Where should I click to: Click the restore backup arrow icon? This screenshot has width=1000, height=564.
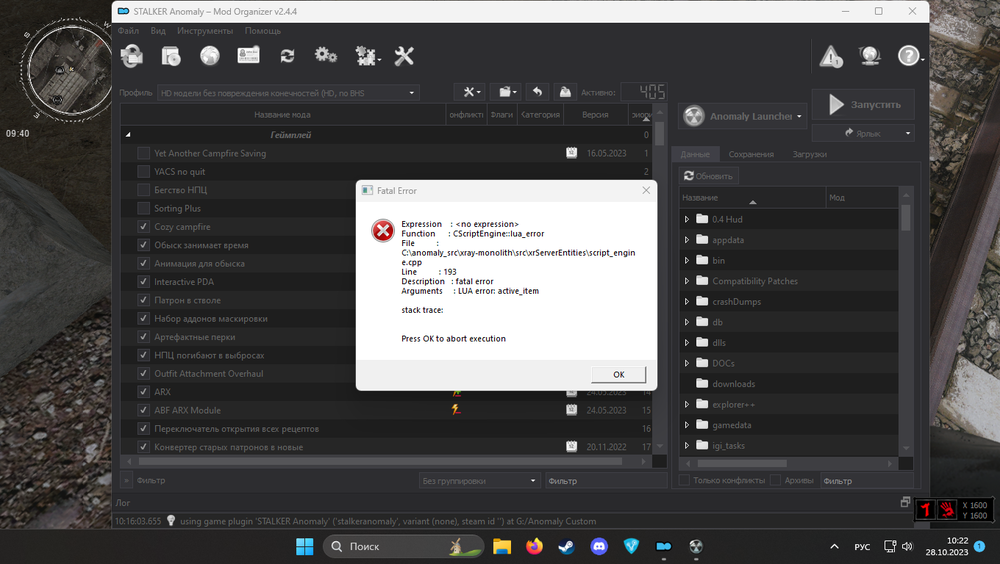pyautogui.click(x=537, y=92)
